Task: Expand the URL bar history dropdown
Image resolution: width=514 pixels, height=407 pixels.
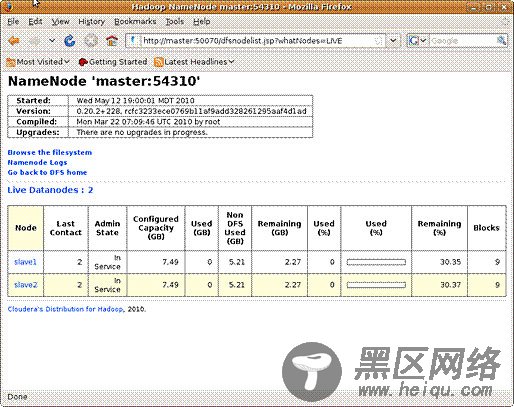Action: click(x=393, y=41)
